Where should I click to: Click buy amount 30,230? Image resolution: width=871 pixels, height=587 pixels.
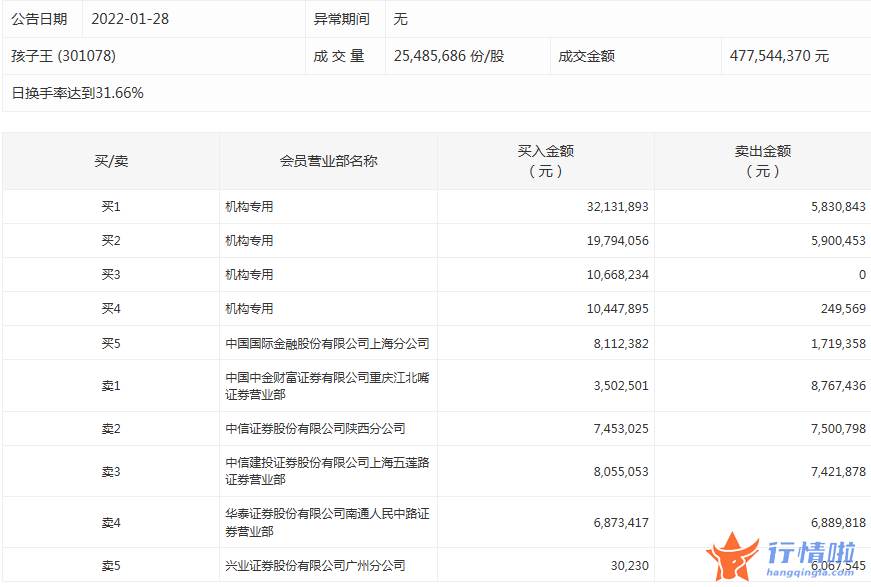tap(630, 565)
